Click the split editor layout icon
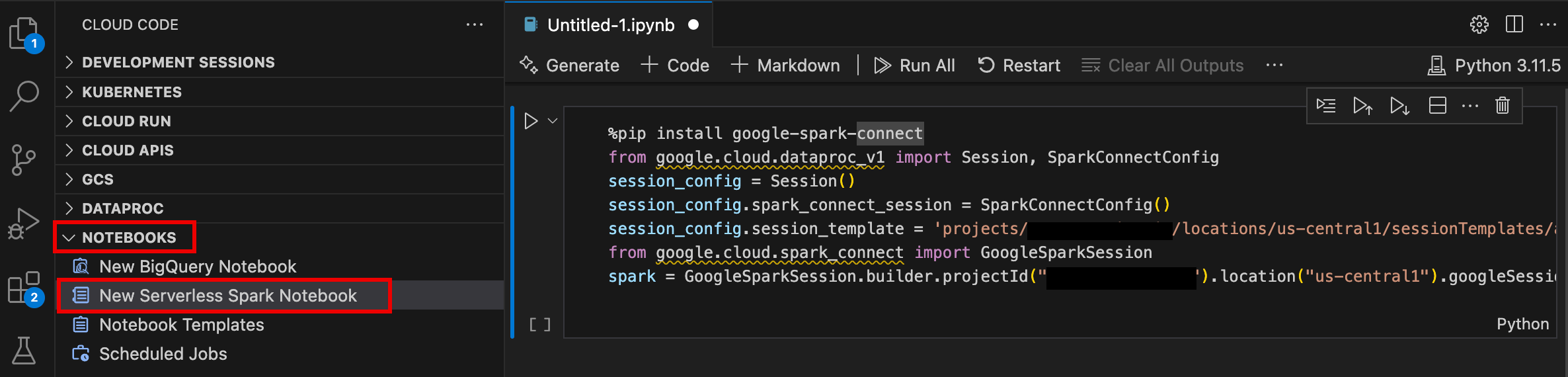 tap(1514, 24)
